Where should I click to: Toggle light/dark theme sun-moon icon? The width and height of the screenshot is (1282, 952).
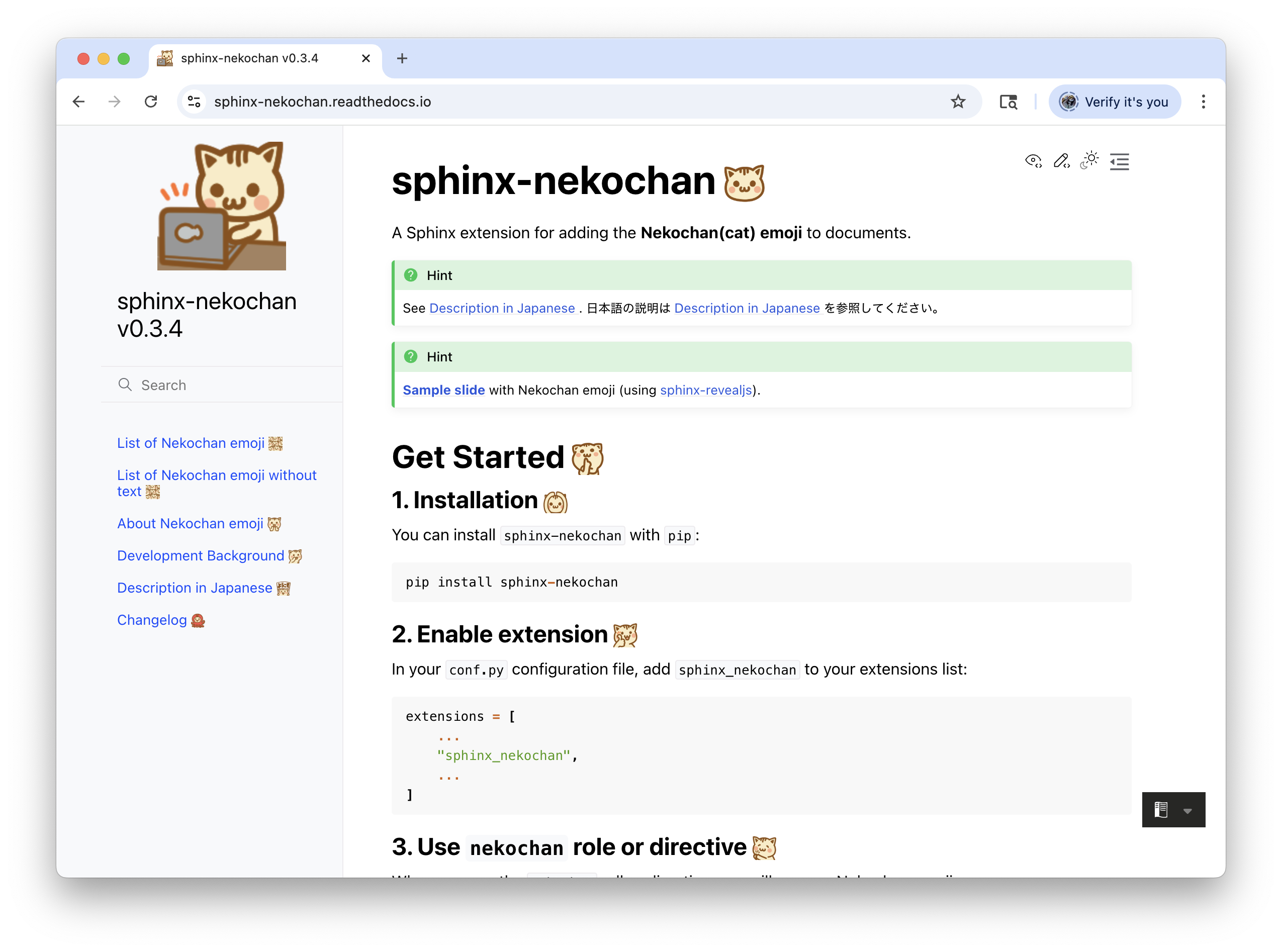click(1089, 161)
